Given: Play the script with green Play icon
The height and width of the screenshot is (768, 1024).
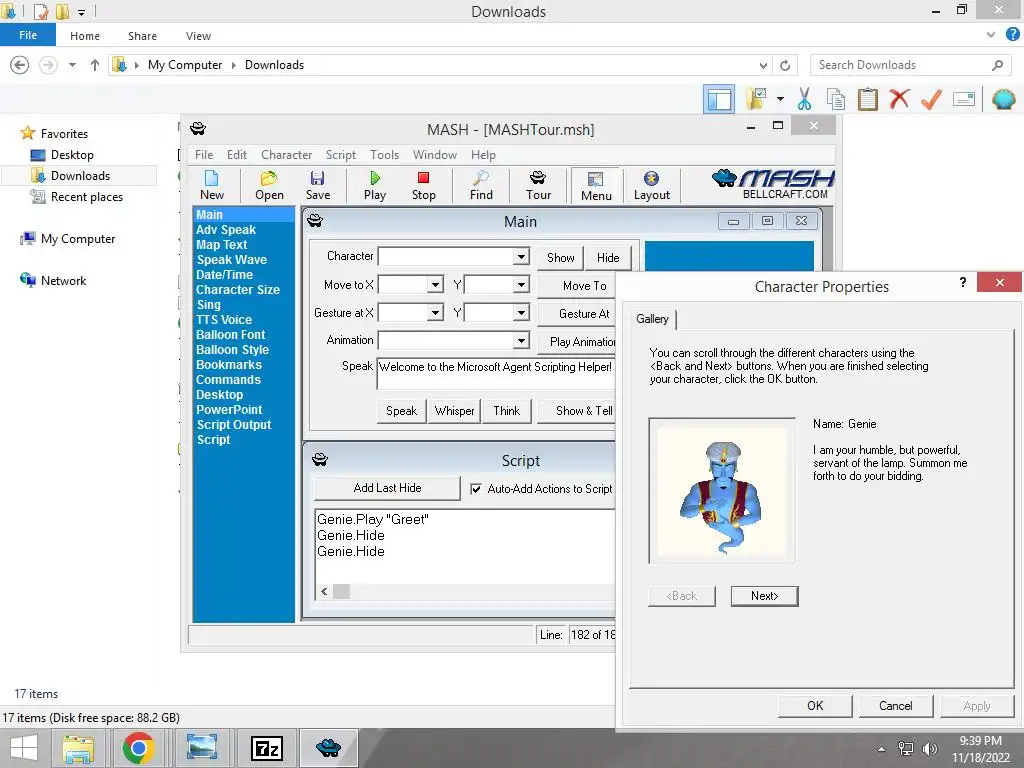Looking at the screenshot, I should (x=375, y=185).
